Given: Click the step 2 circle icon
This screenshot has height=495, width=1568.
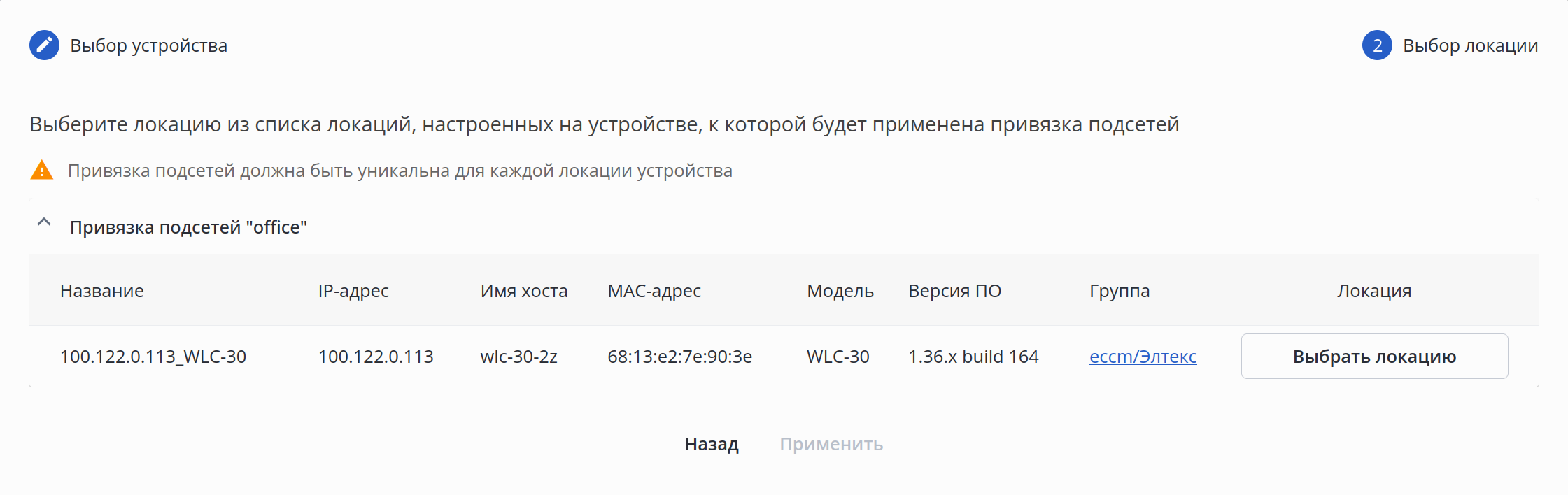Looking at the screenshot, I should tap(1376, 45).
